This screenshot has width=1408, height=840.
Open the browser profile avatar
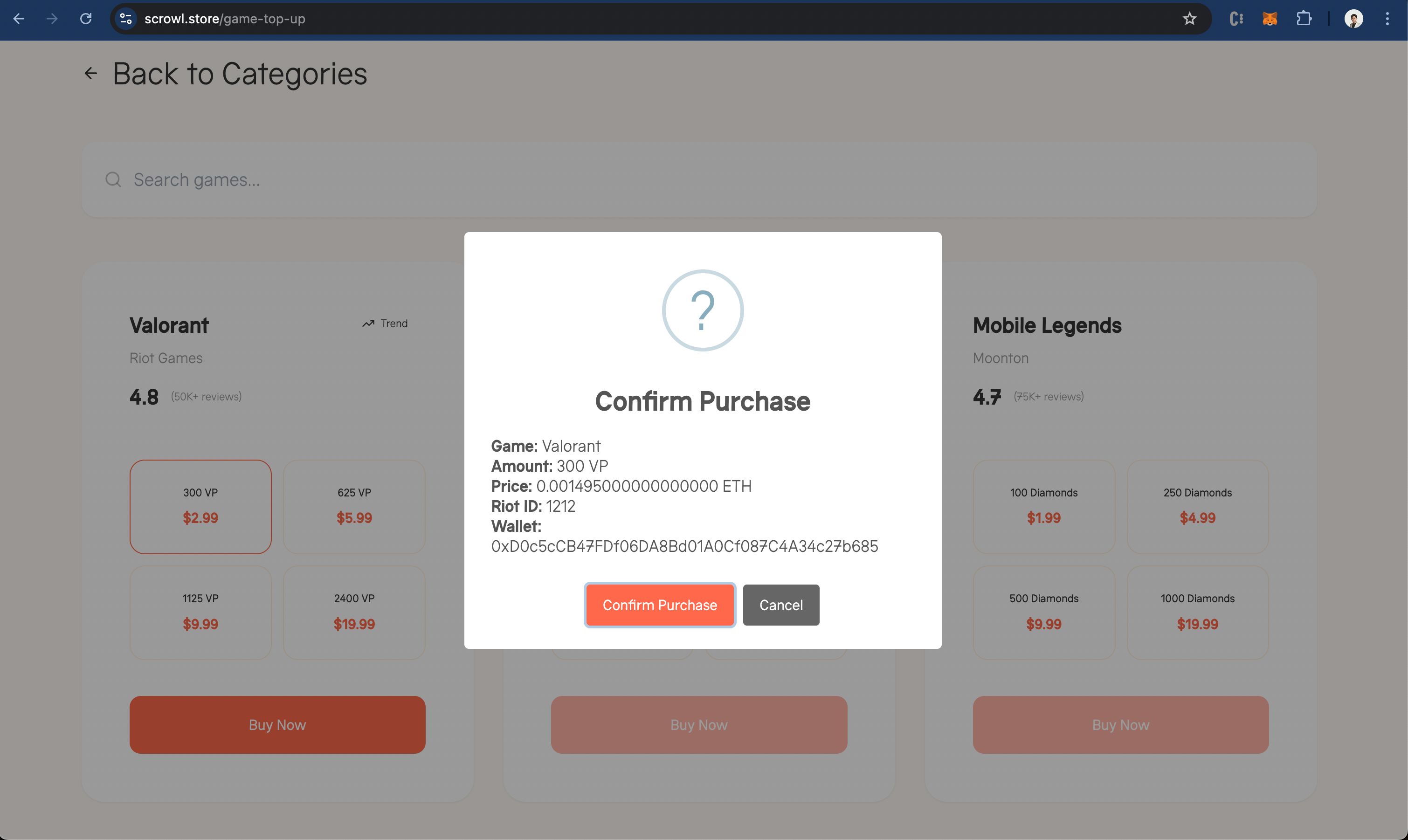click(x=1353, y=19)
